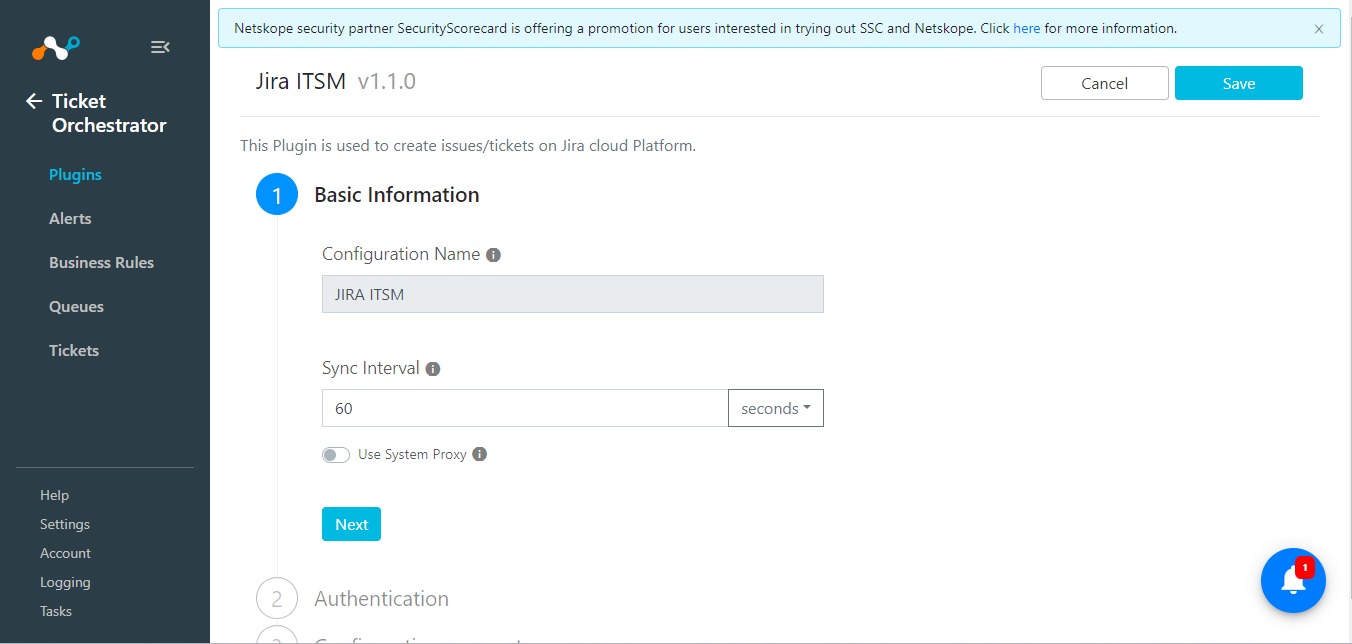Enable the Use System Proxy toggle
Image resolution: width=1352 pixels, height=644 pixels.
point(336,455)
